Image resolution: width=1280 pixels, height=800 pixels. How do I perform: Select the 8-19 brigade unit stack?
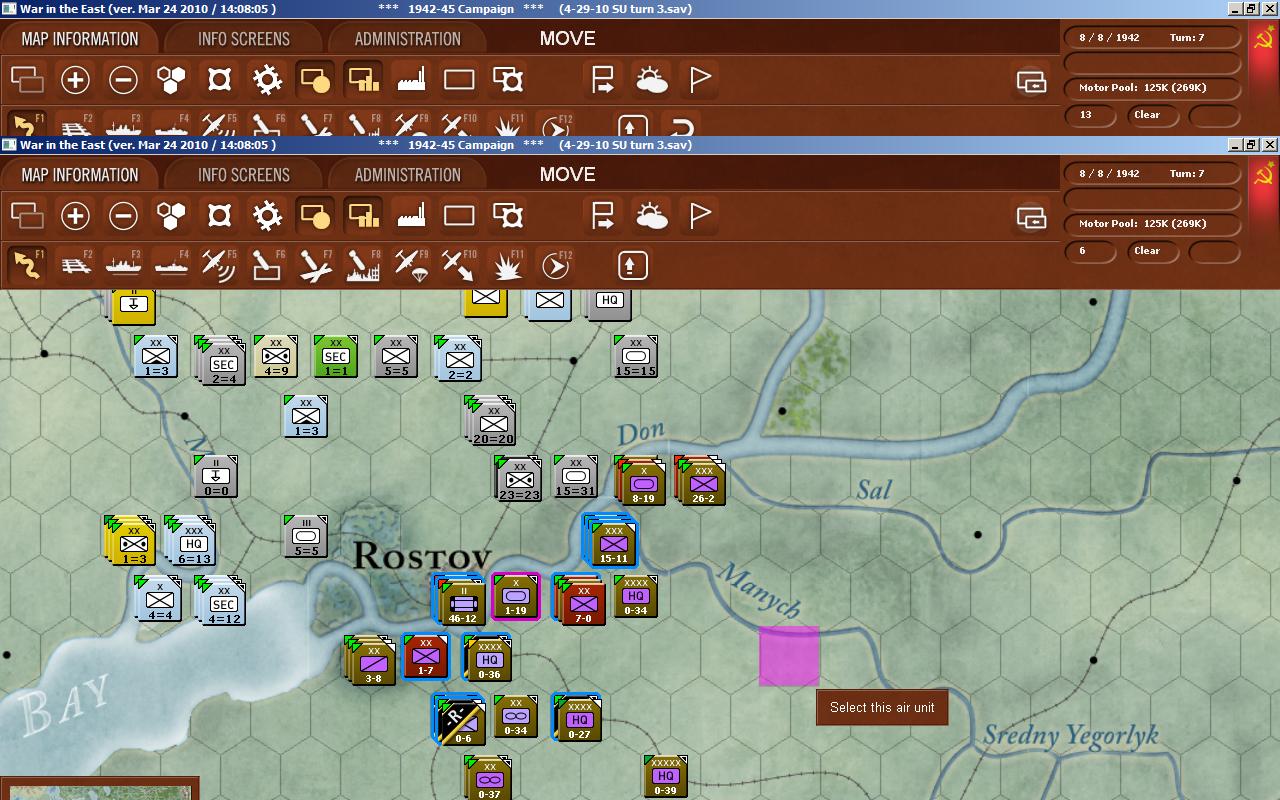641,481
